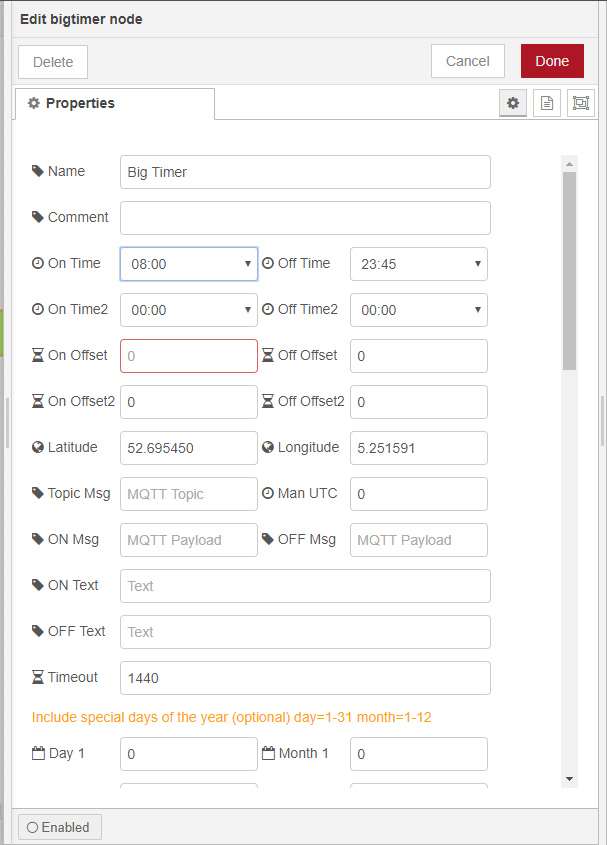Open node properties gear icon
Image resolution: width=607 pixels, height=845 pixels.
click(x=513, y=103)
